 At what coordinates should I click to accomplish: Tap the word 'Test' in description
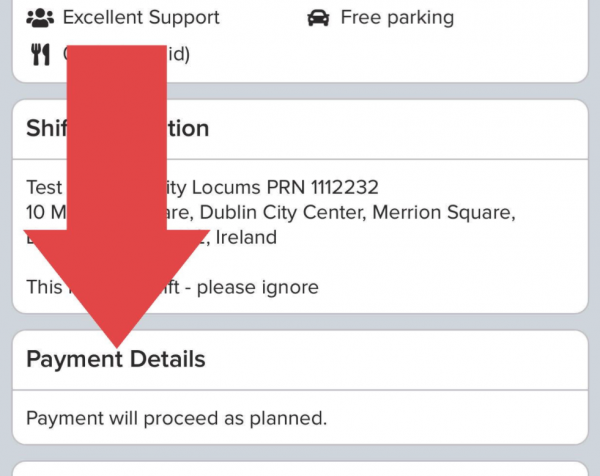click(x=44, y=187)
